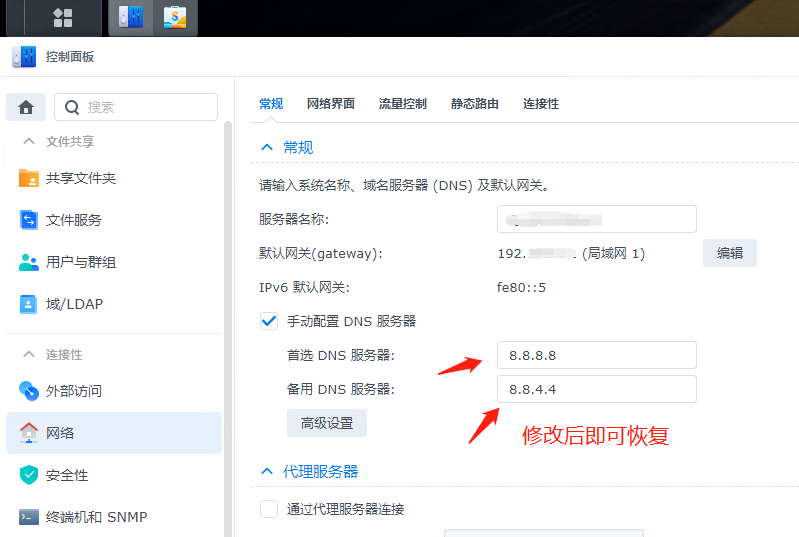Open the main menu grid icon
799x537 pixels.
(x=62, y=17)
